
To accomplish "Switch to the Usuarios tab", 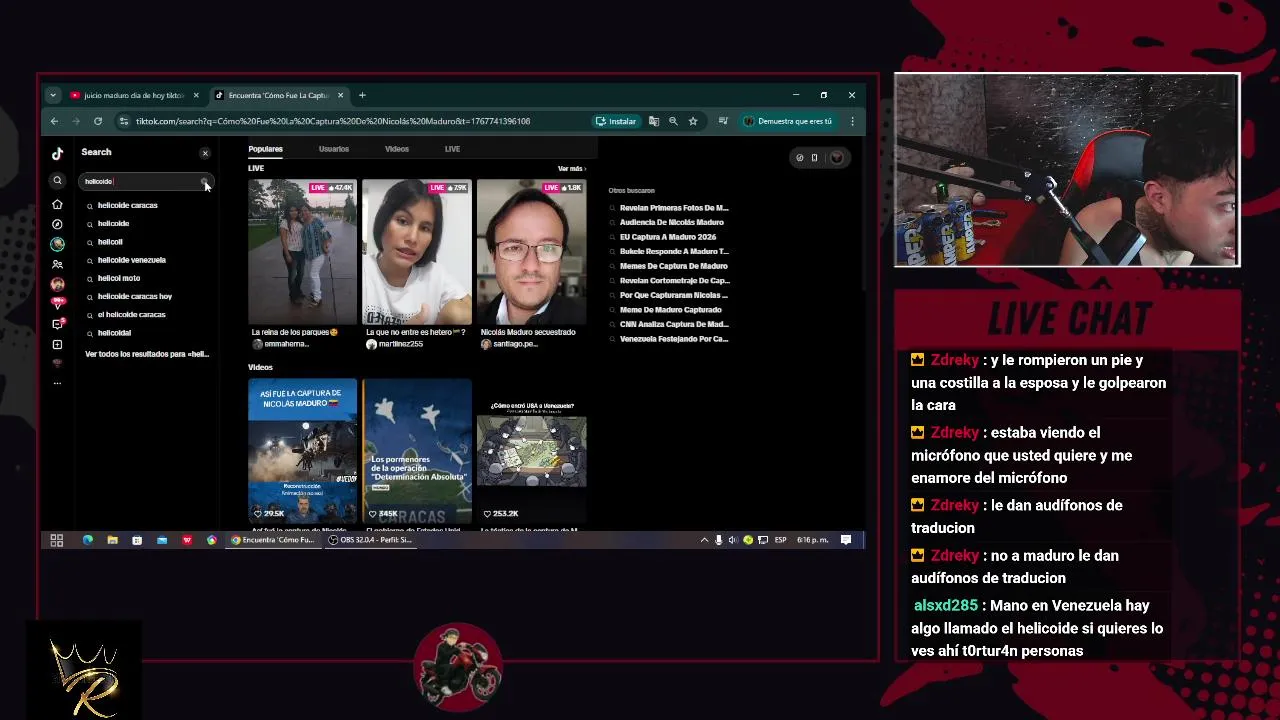I will click(334, 149).
